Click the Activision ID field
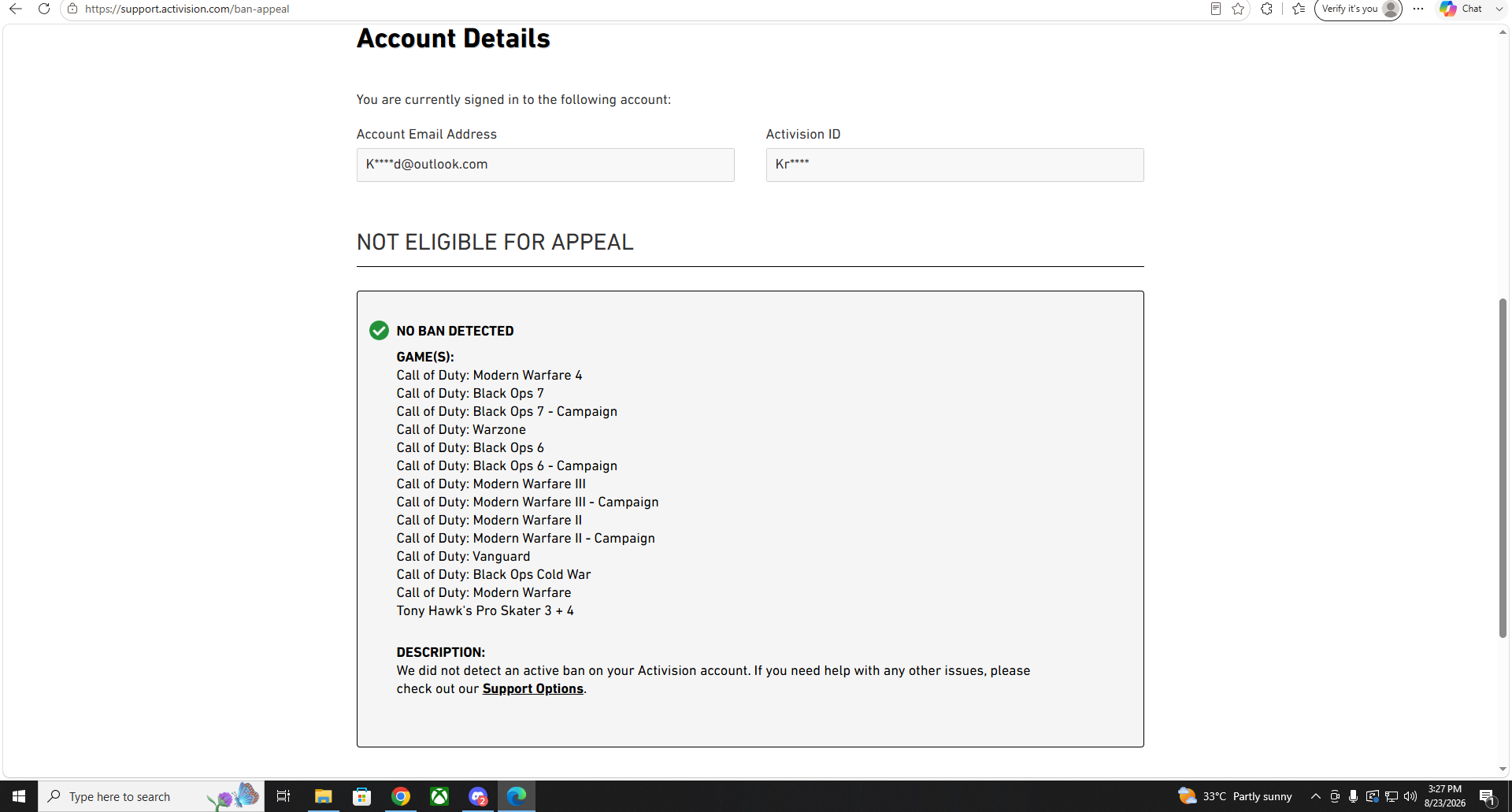 point(954,165)
